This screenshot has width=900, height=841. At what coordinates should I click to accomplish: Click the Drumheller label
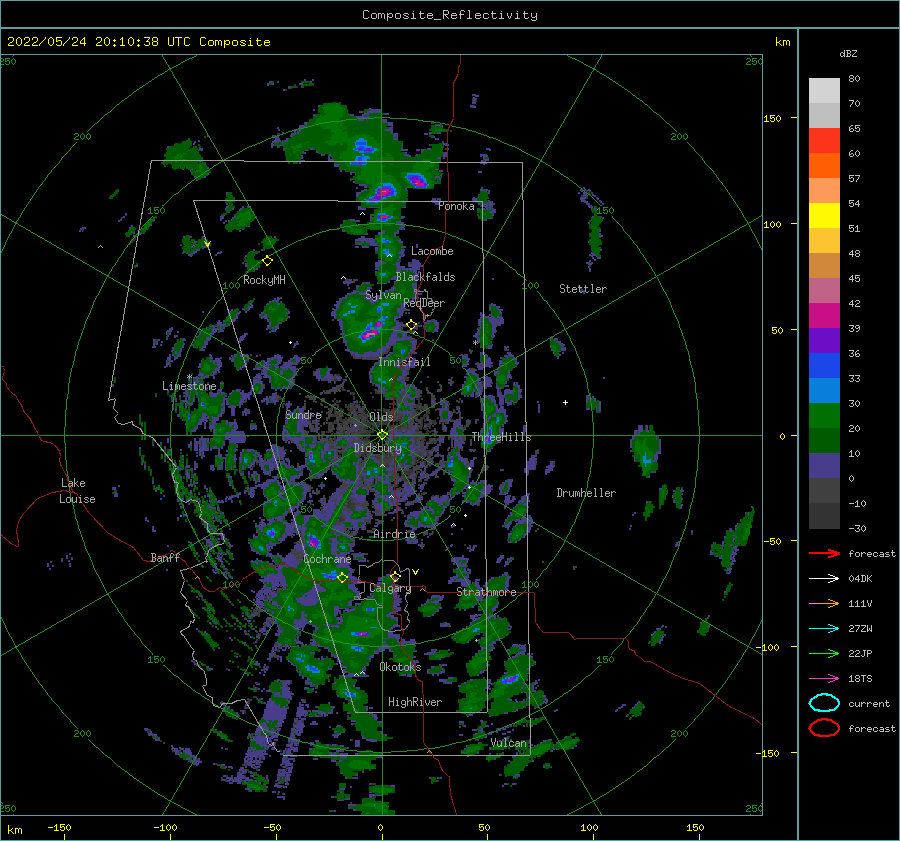coord(586,493)
